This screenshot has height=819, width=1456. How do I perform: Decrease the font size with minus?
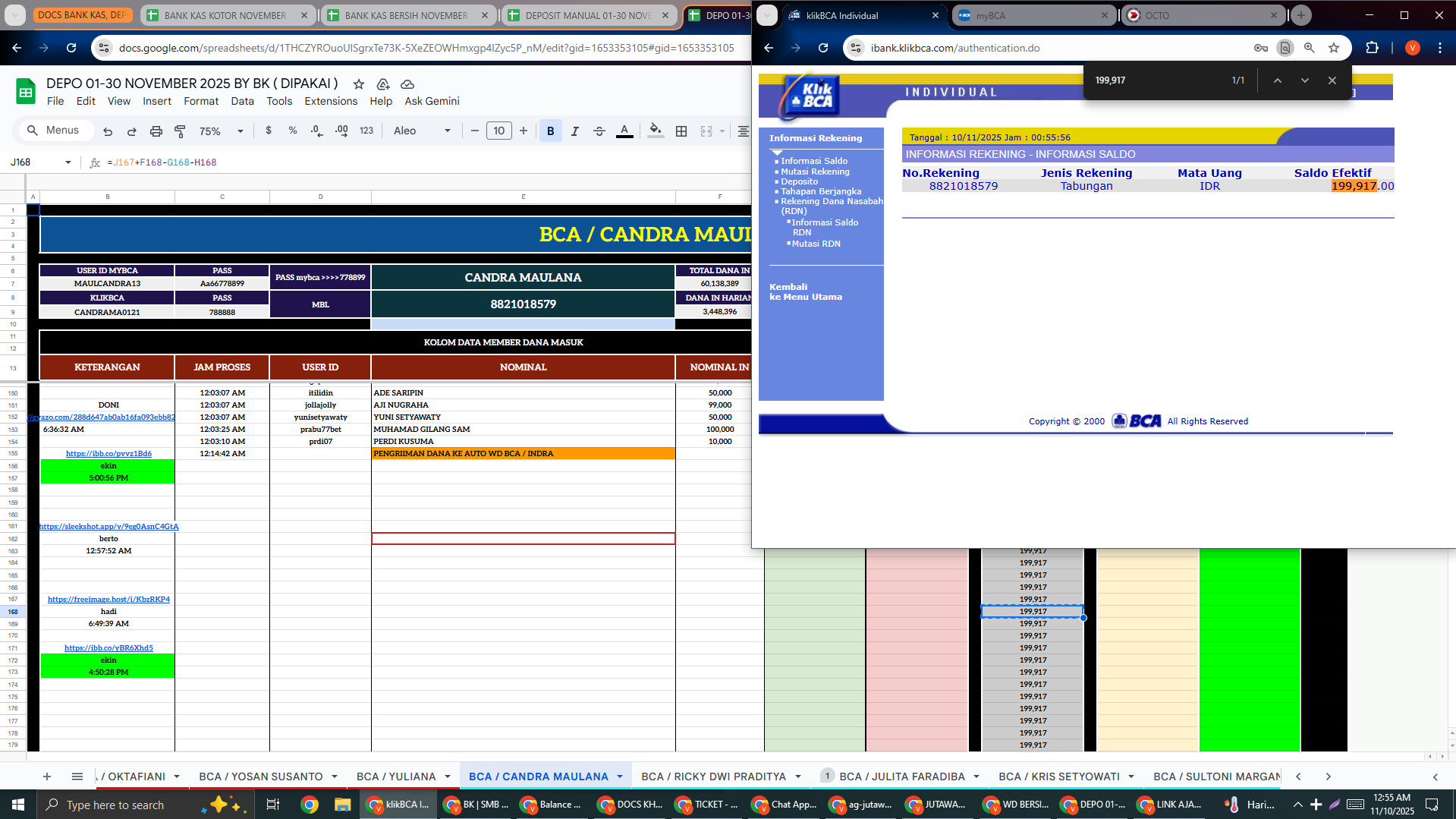pyautogui.click(x=475, y=131)
